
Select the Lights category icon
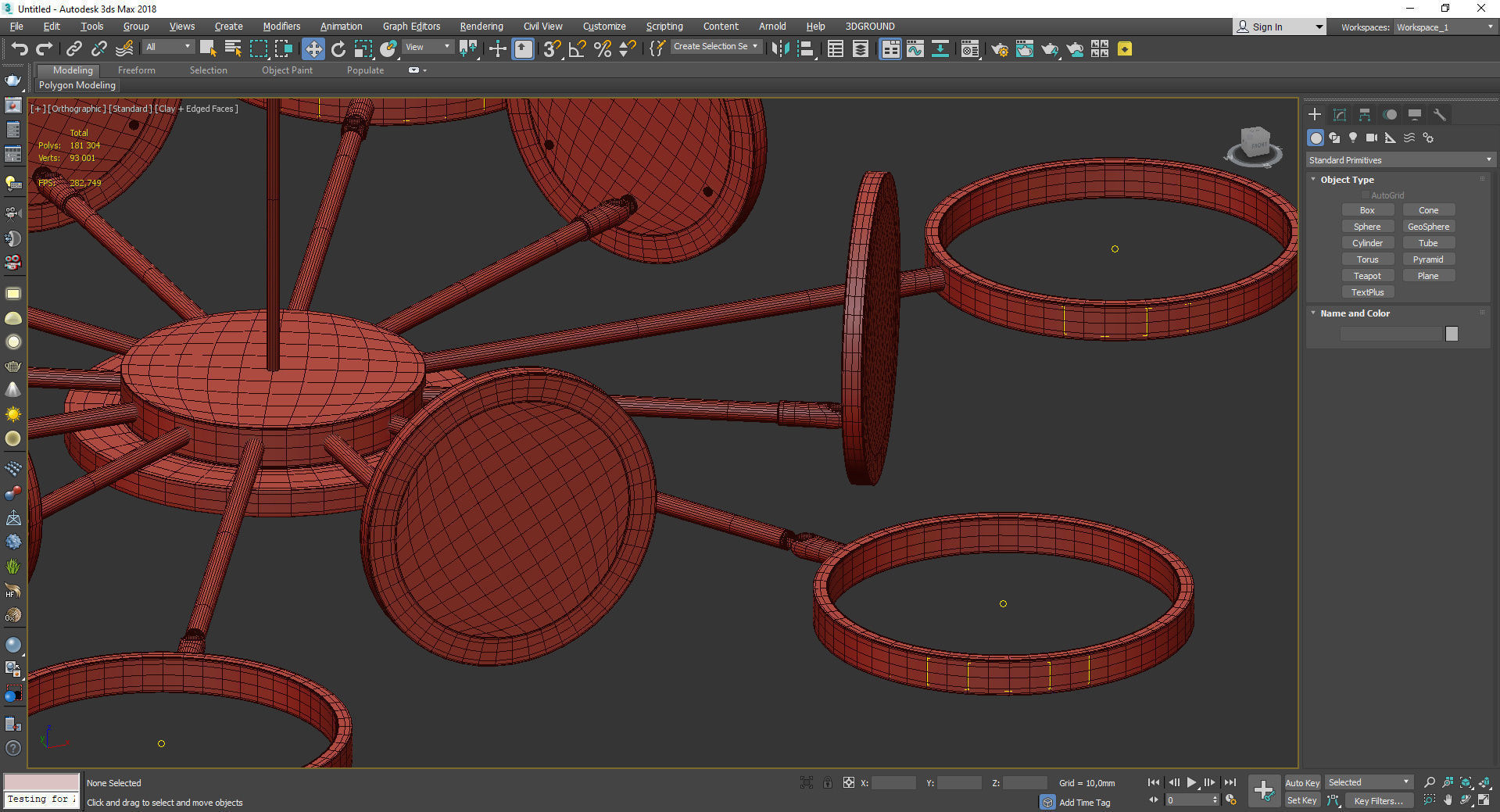click(x=1353, y=138)
